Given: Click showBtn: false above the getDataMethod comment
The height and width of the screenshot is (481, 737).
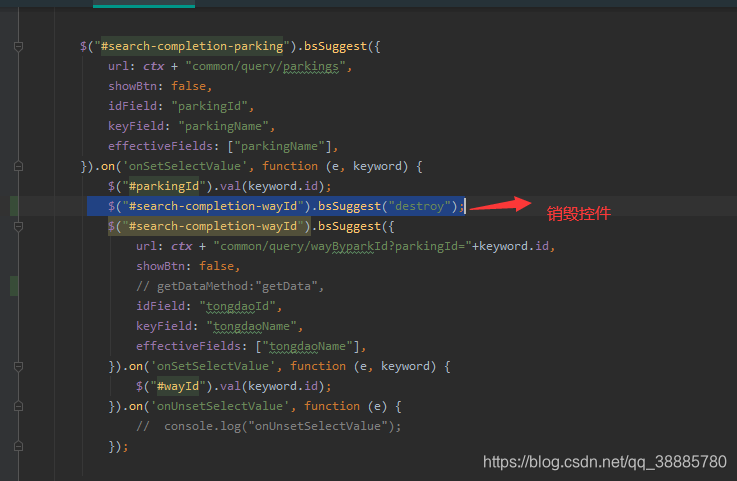Looking at the screenshot, I should (x=188, y=266).
